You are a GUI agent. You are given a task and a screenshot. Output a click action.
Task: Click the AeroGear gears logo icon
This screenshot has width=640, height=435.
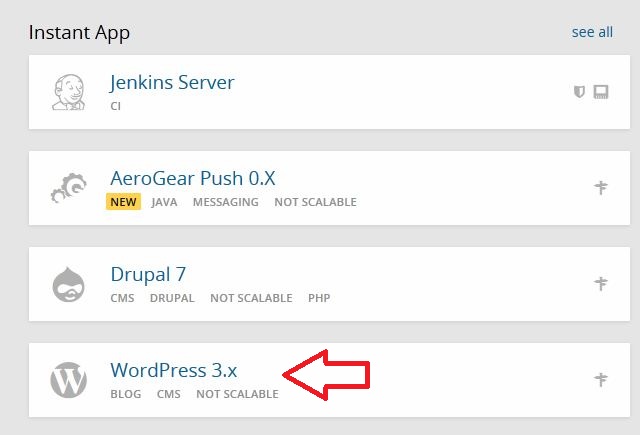69,188
